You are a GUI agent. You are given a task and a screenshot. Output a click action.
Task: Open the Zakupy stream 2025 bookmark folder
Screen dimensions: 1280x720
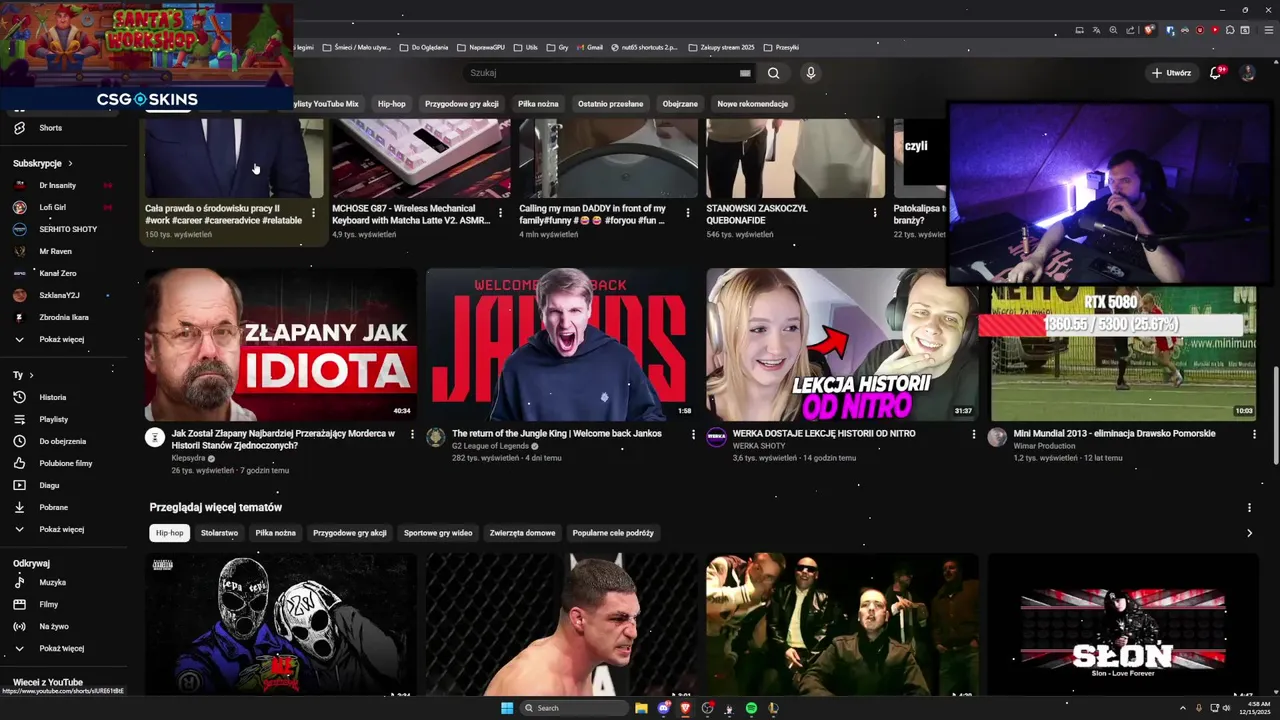coord(721,47)
